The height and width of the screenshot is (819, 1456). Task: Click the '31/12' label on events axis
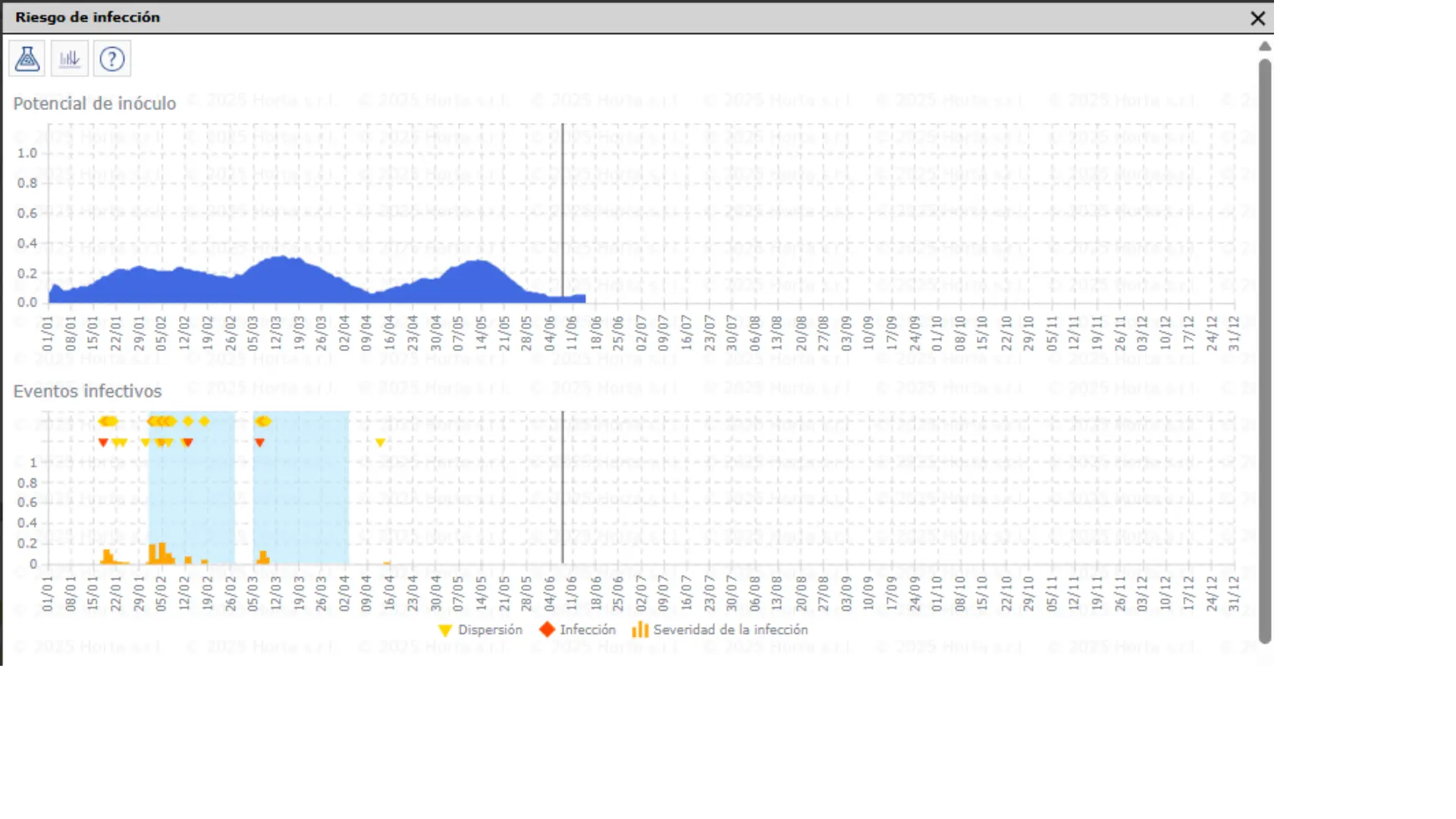(1234, 594)
